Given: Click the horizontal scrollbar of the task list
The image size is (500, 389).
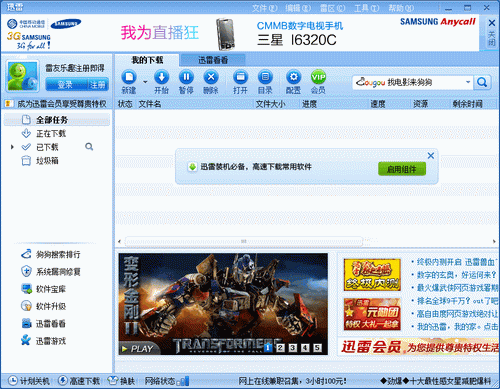Looking at the screenshot, I should [243, 241].
